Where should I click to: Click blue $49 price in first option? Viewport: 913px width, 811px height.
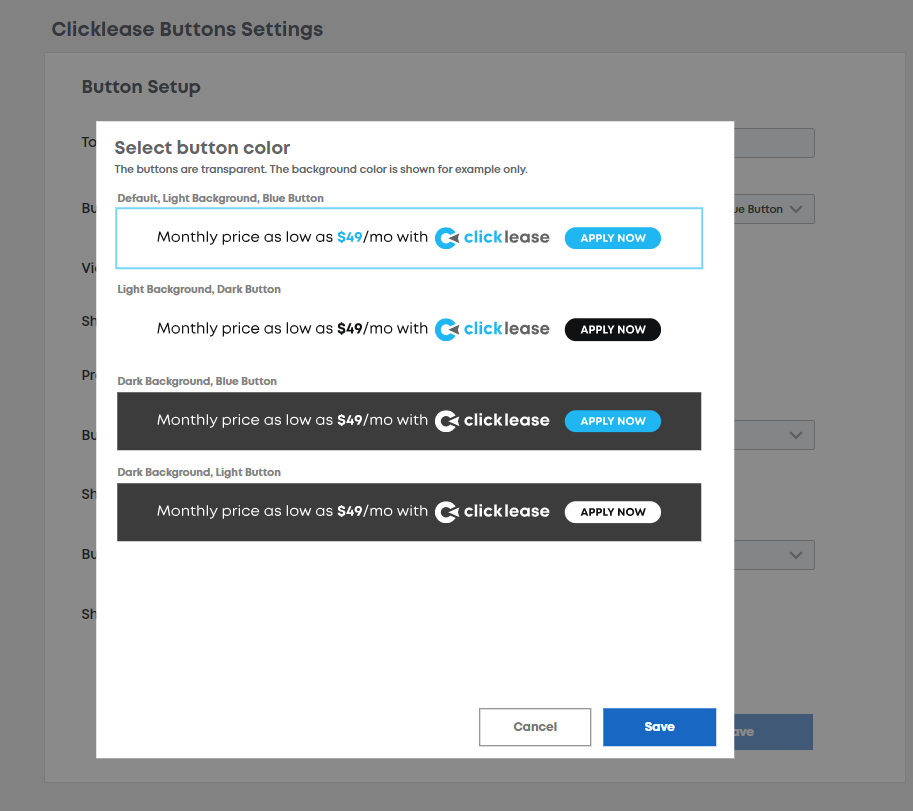coord(349,237)
